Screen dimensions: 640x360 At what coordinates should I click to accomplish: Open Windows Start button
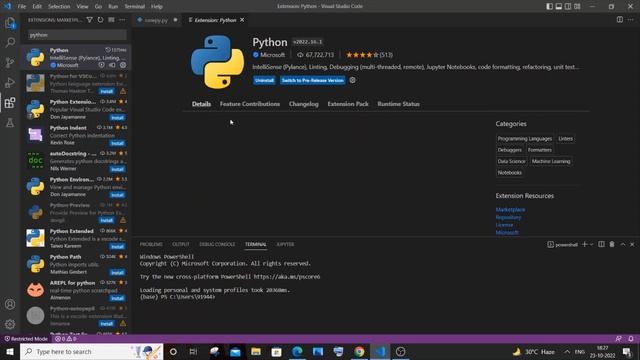(10, 351)
